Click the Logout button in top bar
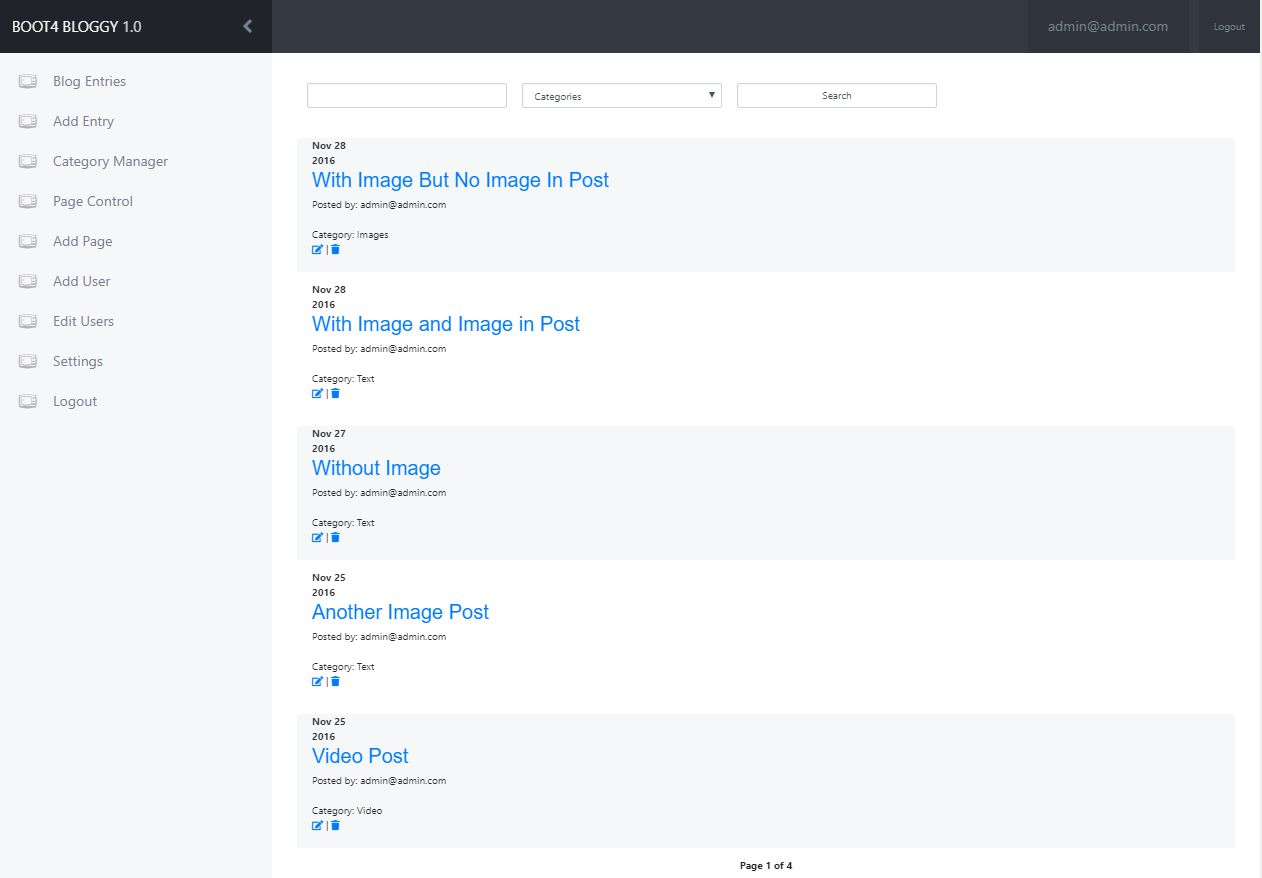This screenshot has width=1262, height=878. click(x=1229, y=27)
